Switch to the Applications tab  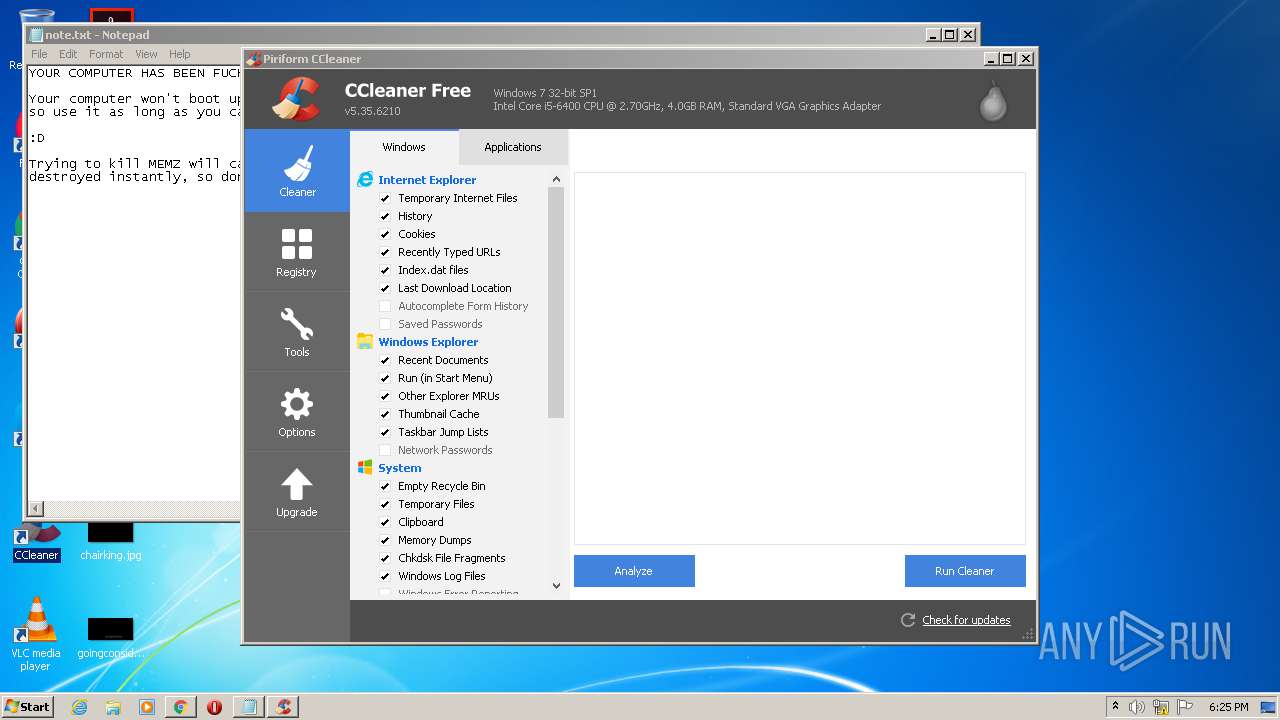pos(513,147)
